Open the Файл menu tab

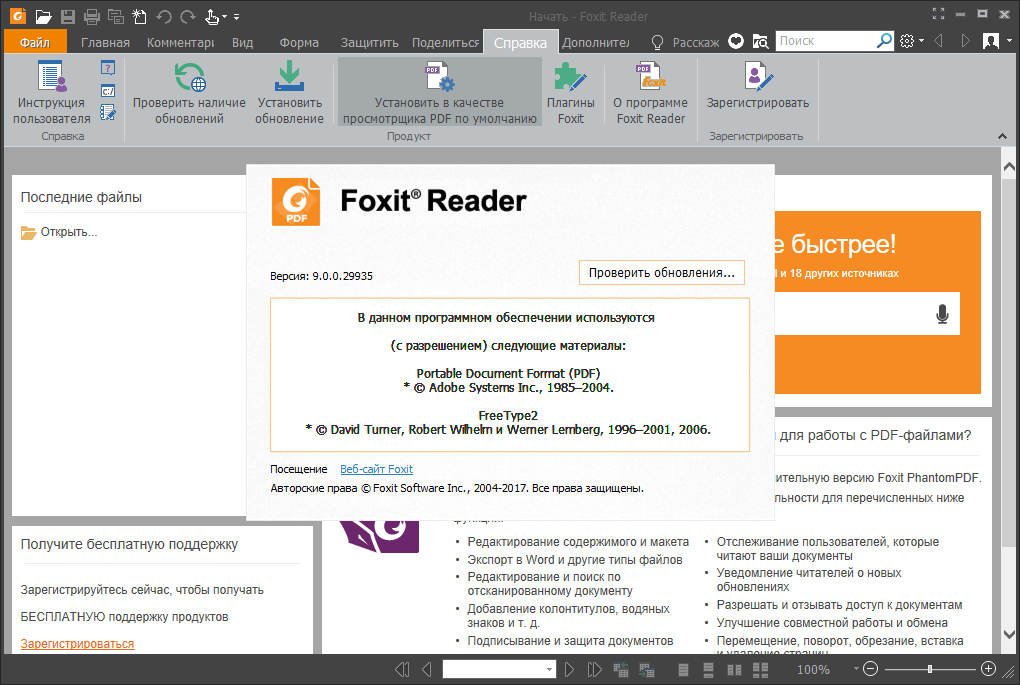[x=35, y=43]
